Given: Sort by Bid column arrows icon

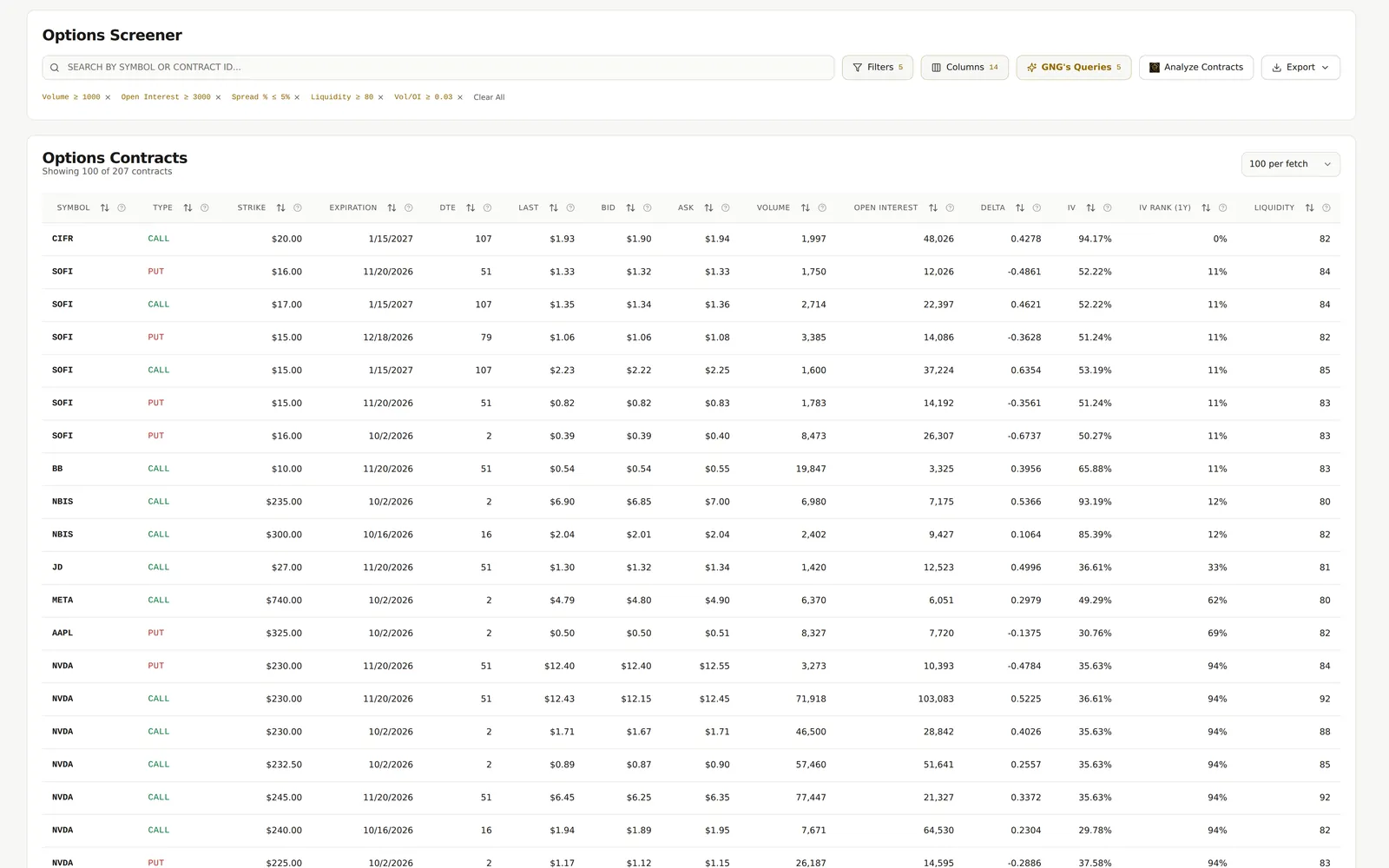Looking at the screenshot, I should coord(630,208).
